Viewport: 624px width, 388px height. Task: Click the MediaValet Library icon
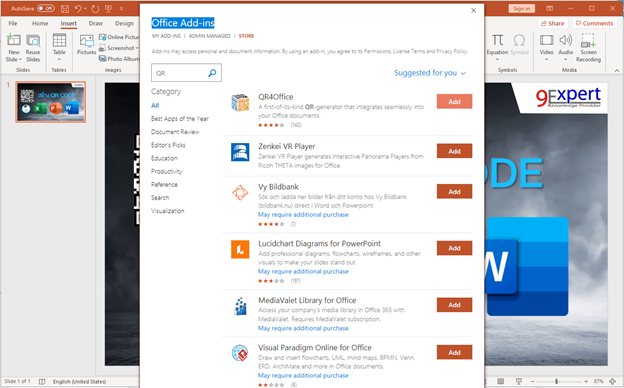pos(240,306)
